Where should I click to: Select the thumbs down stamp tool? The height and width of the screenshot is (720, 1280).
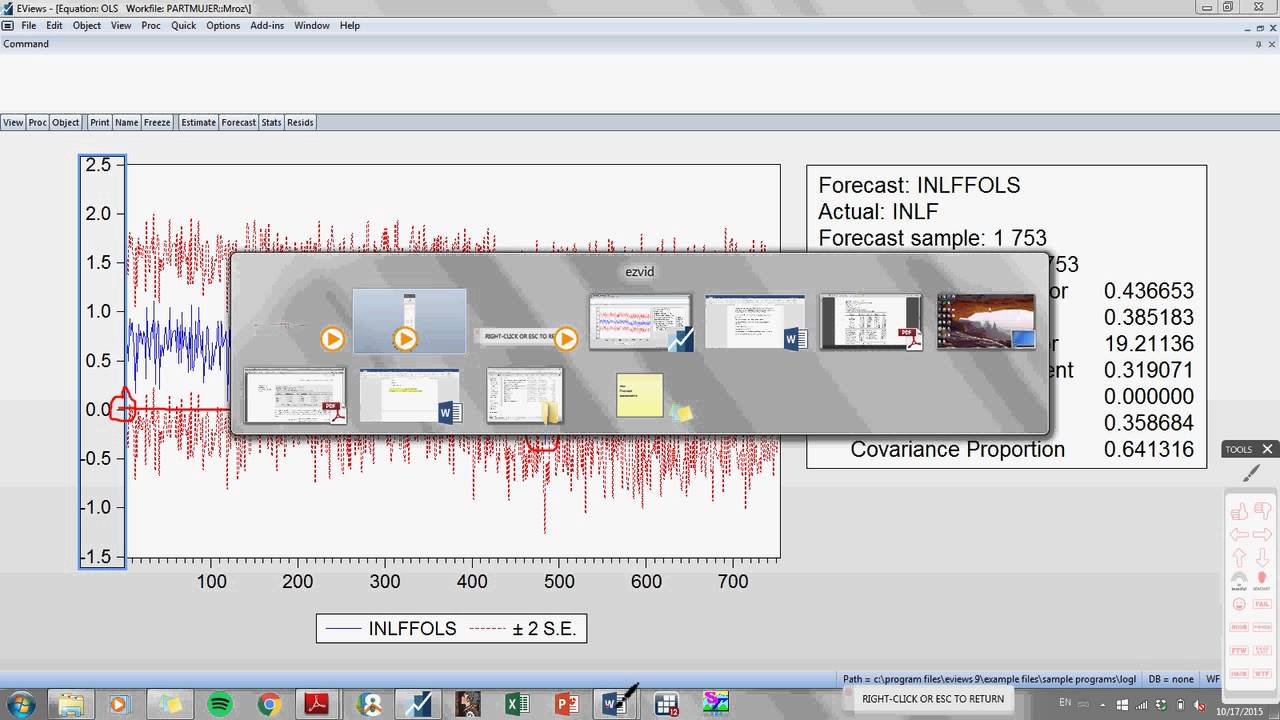click(1261, 510)
